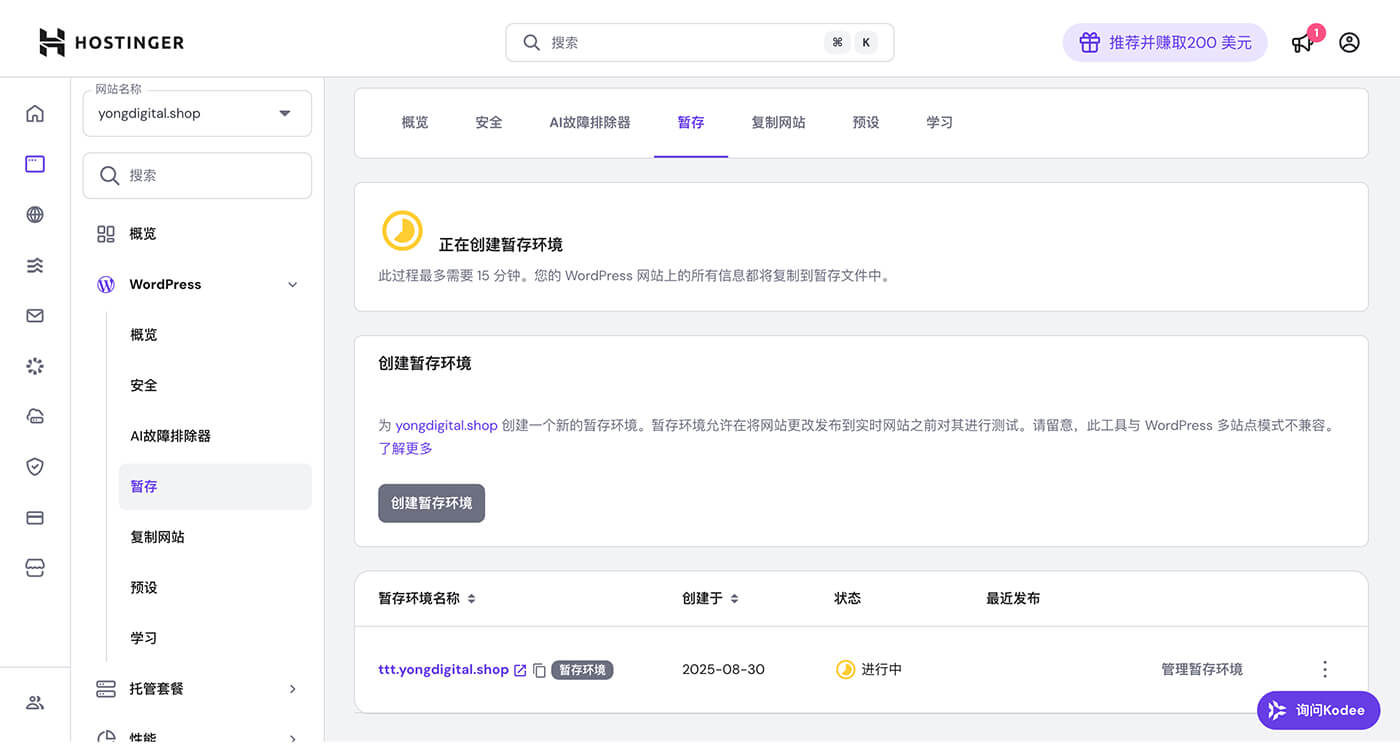
Task: Sort by 暂存环境名称 column
Action: 427,598
